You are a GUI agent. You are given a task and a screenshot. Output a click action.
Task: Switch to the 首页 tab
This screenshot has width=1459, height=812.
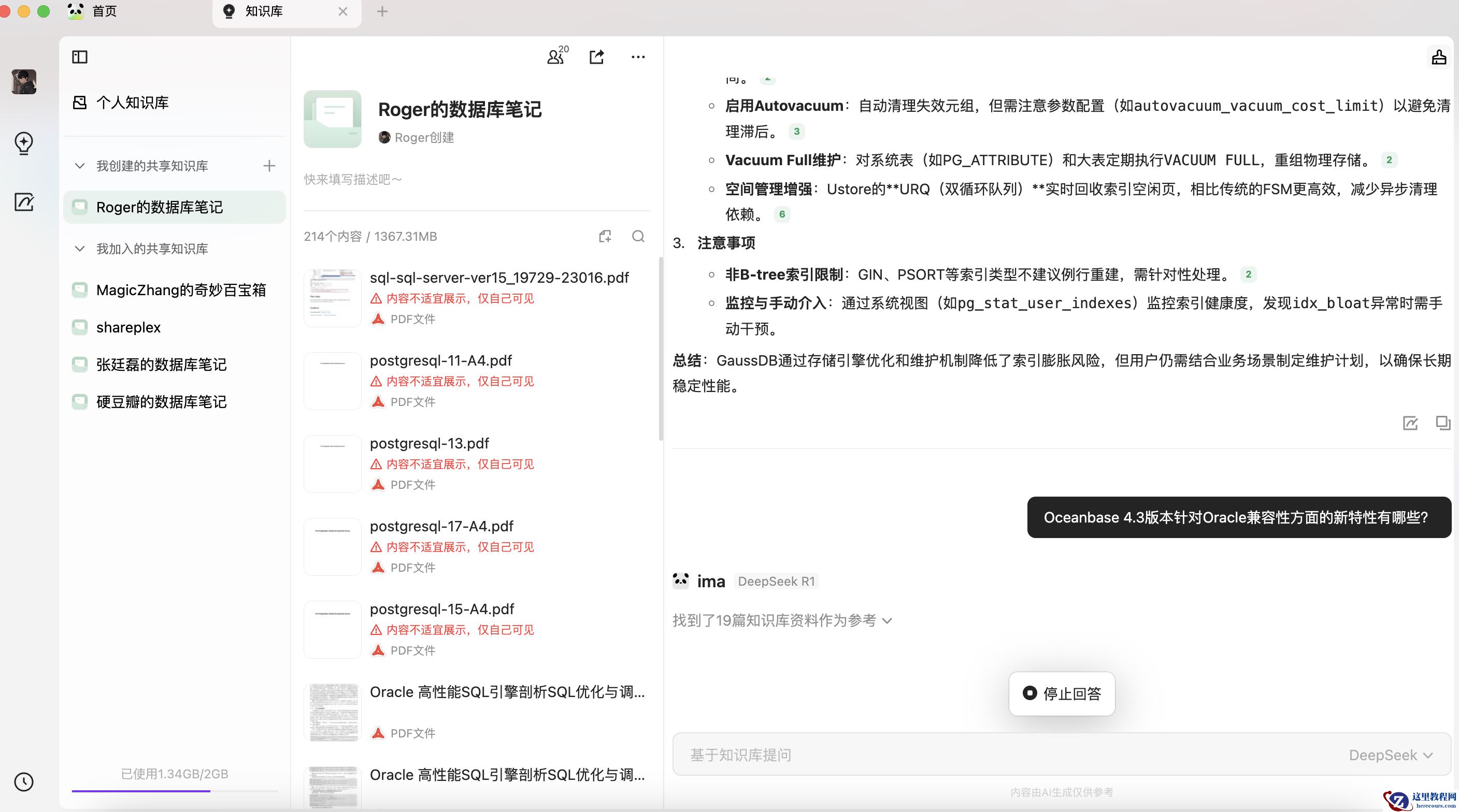tap(104, 11)
